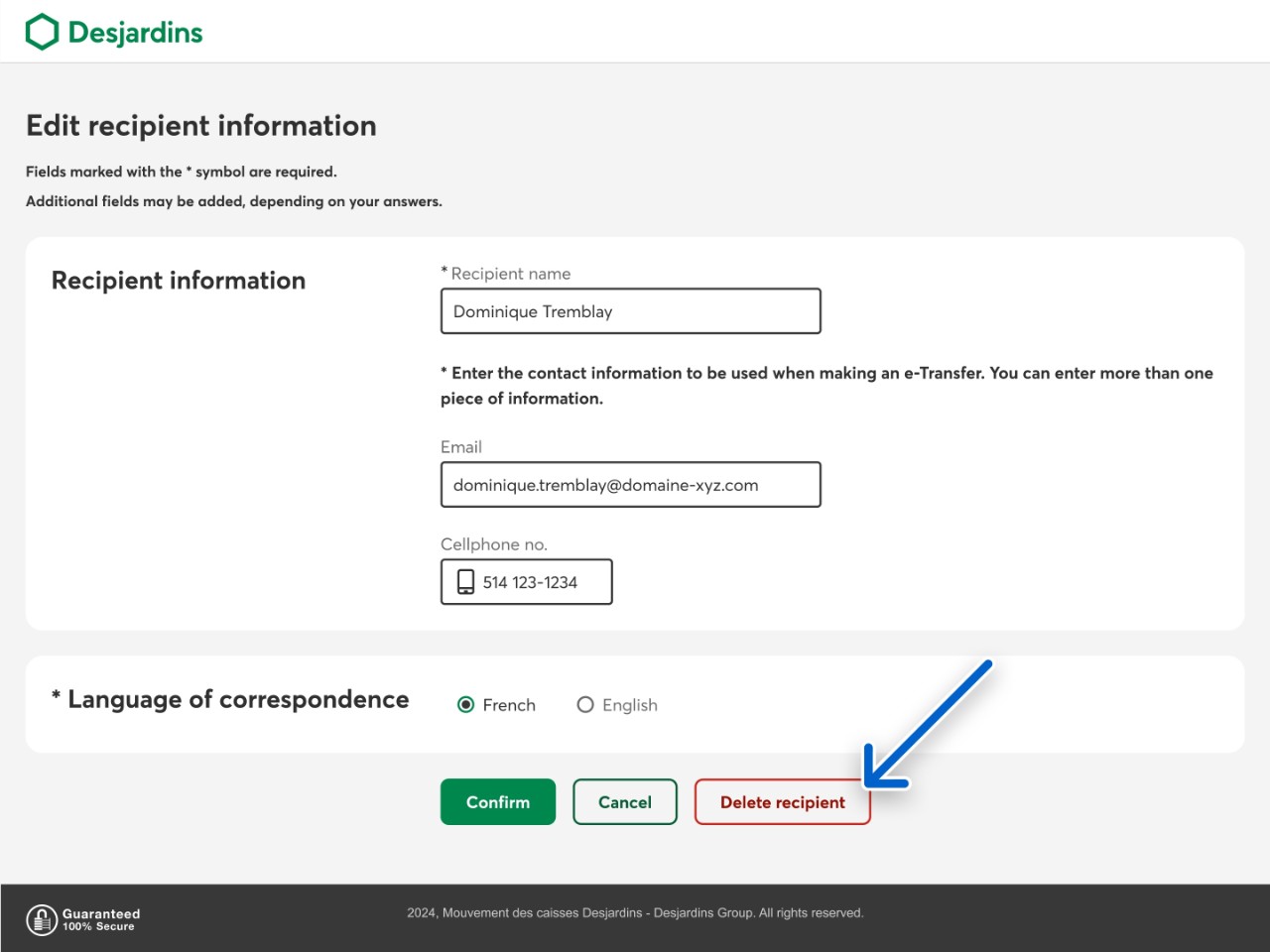The height and width of the screenshot is (952, 1270).
Task: Click the Email field label
Action: click(461, 447)
